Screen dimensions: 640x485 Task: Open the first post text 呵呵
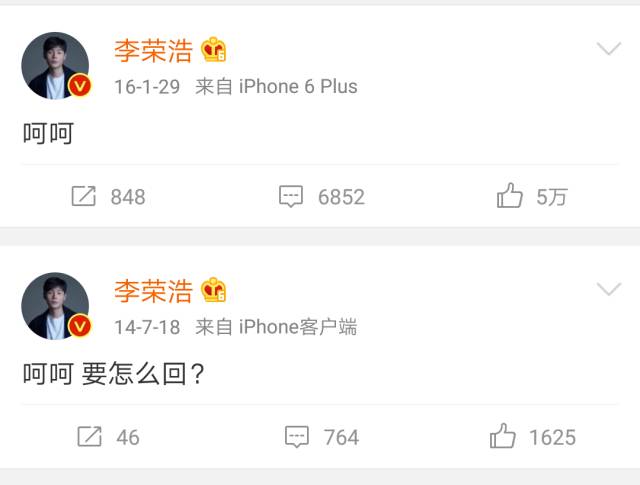click(48, 133)
